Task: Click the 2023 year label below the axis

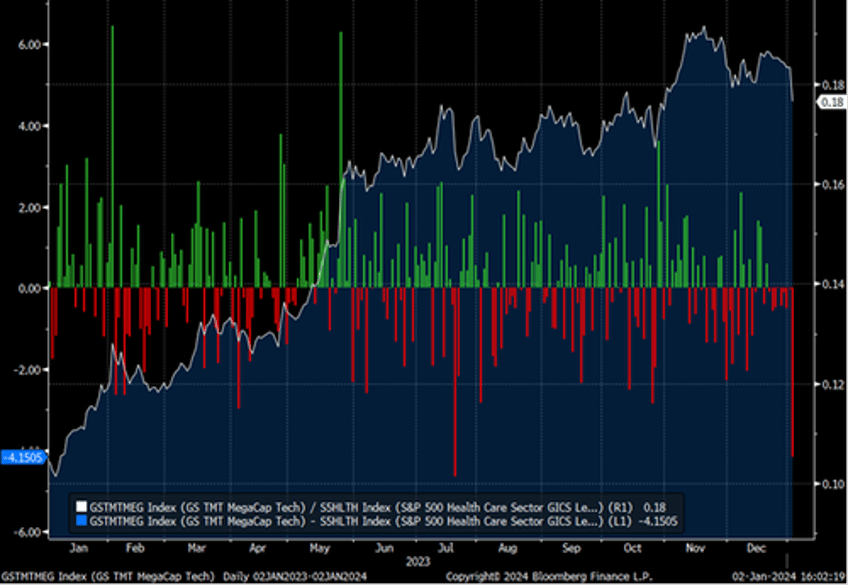Action: click(x=418, y=562)
